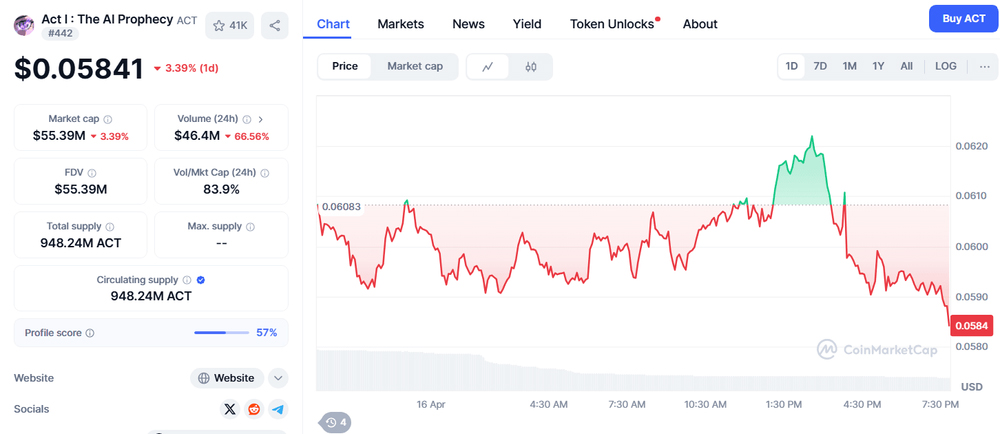This screenshot has height=434, width=1000.
Task: Open the Token Unlocks tab
Action: tap(612, 24)
